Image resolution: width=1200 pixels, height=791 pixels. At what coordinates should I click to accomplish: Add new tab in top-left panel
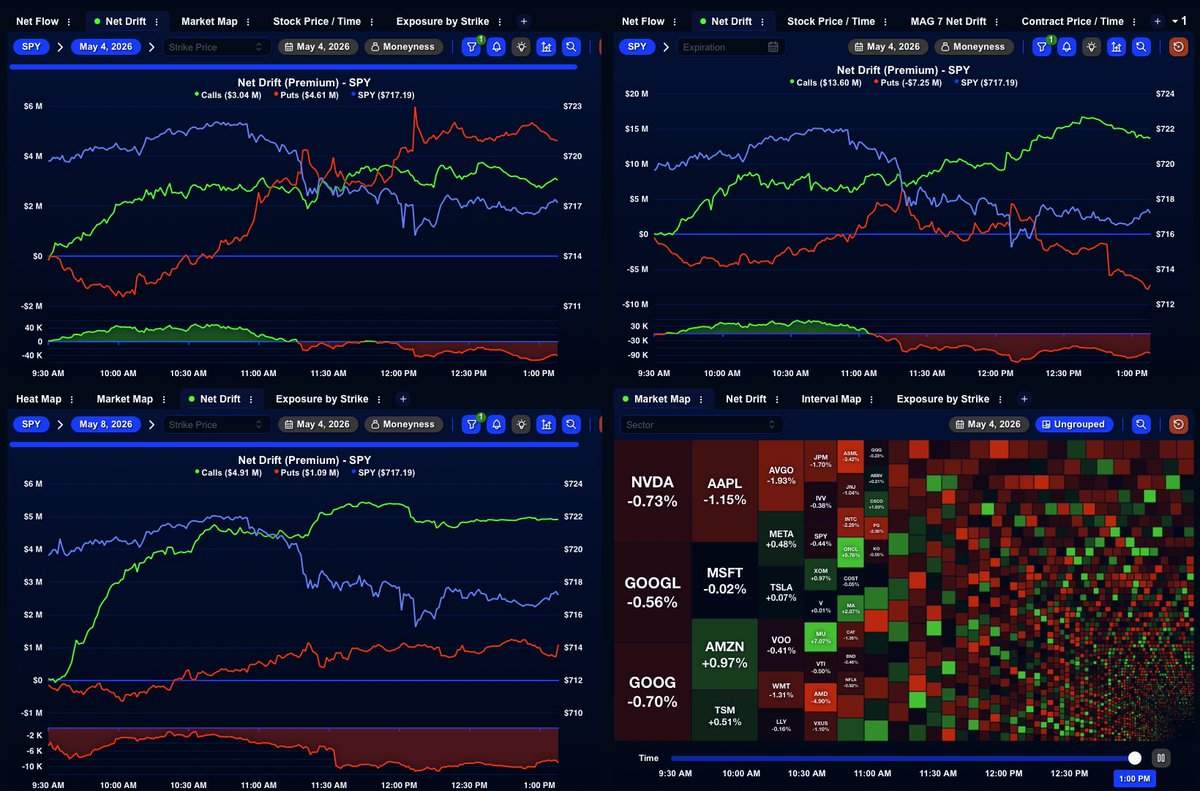(524, 21)
